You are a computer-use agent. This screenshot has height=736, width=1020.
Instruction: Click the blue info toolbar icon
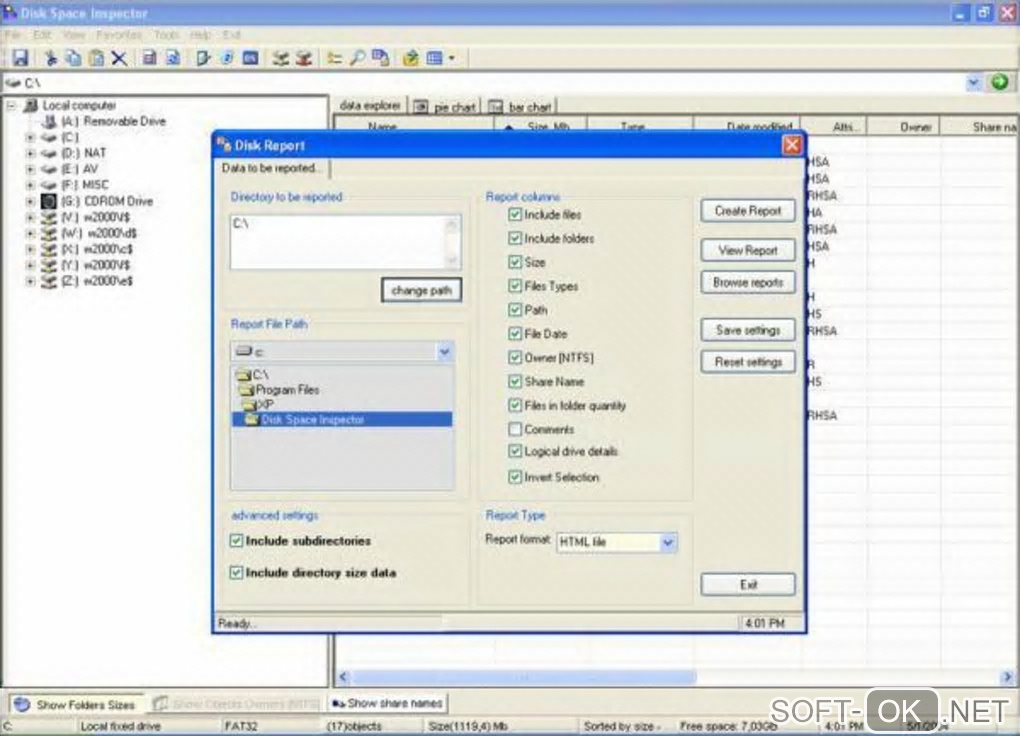227,58
